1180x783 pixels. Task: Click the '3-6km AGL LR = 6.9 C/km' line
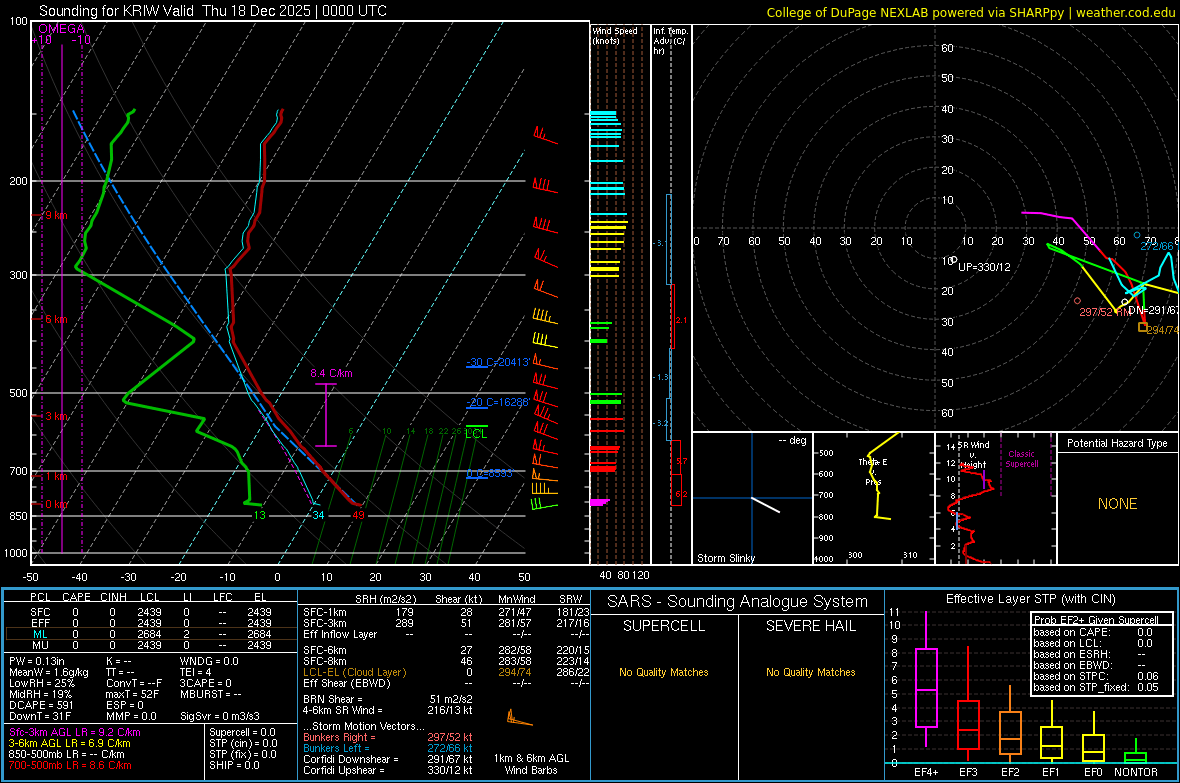pyautogui.click(x=69, y=743)
